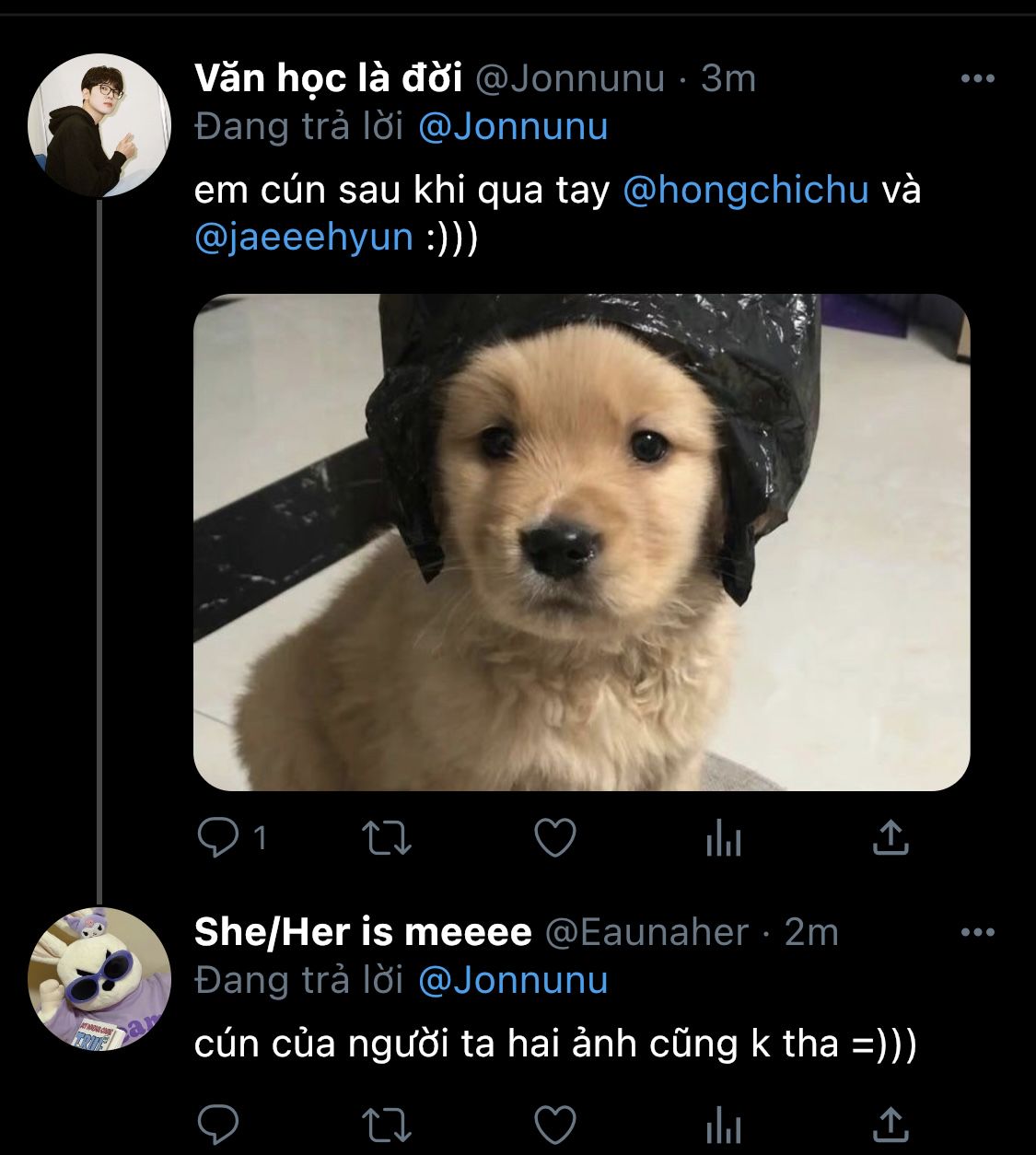Like Eaunaher's reply tweet
The height and width of the screenshot is (1155, 1036).
tap(555, 1125)
